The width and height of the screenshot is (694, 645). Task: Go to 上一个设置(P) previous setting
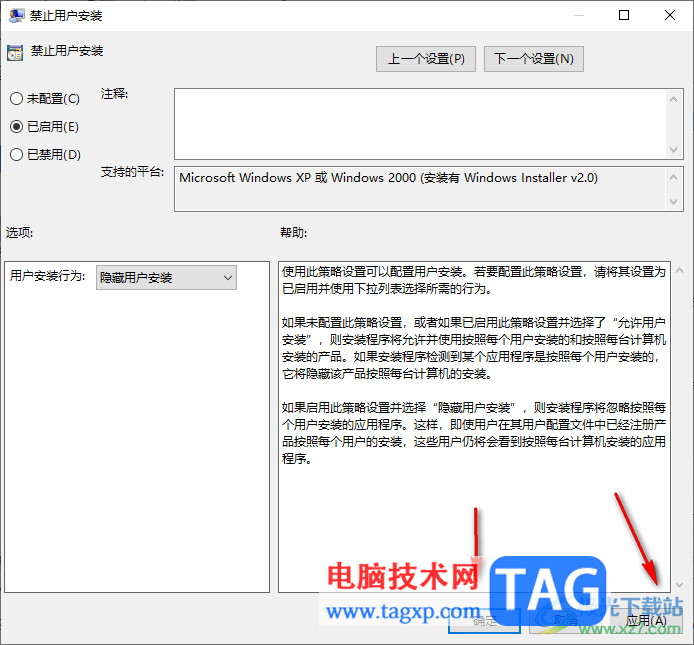coord(426,59)
